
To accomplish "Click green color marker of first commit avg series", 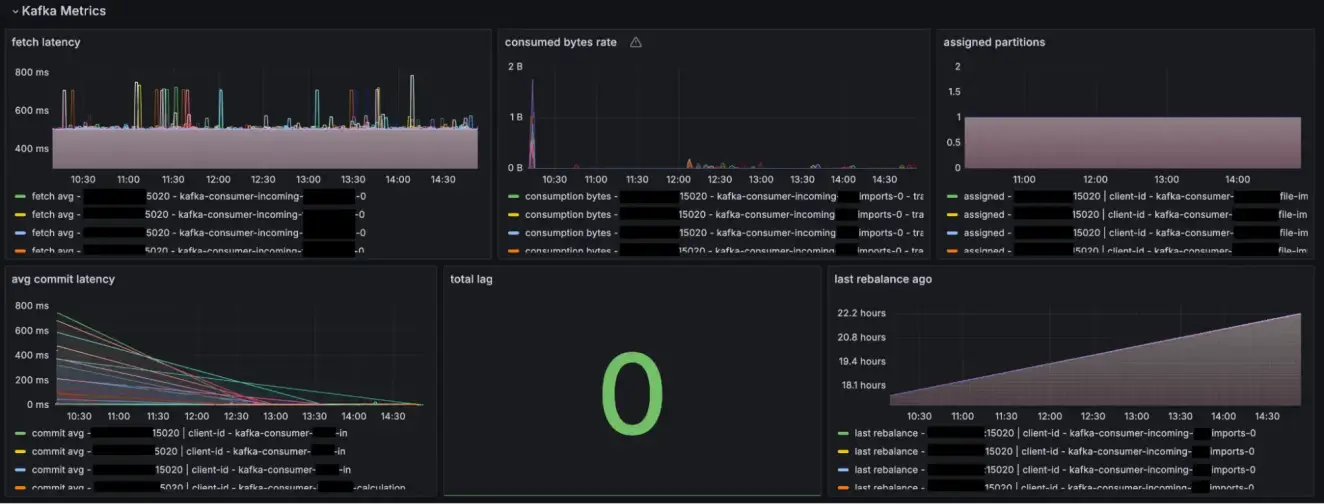I will (20, 433).
